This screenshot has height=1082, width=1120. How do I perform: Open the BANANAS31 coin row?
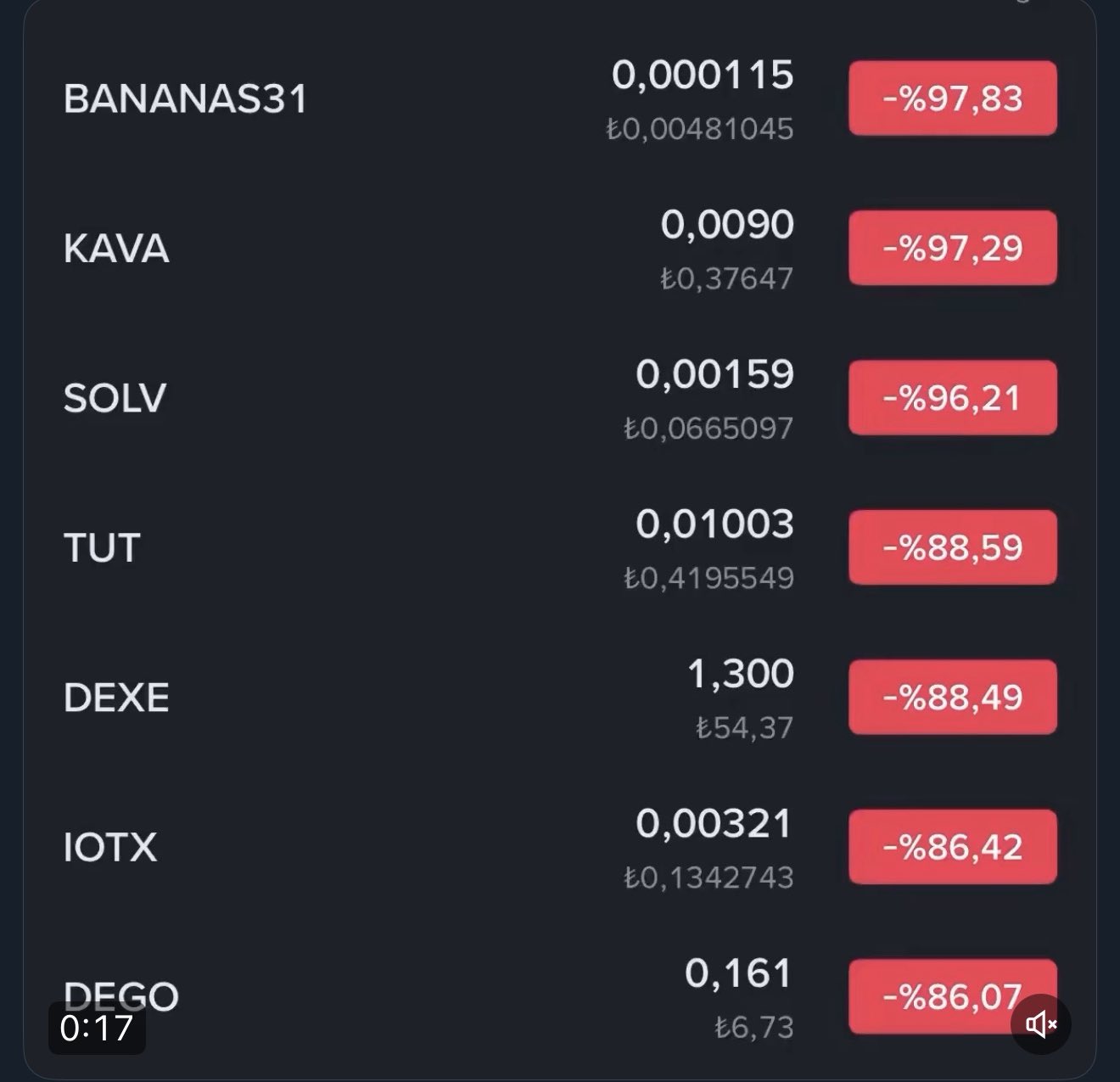[x=185, y=98]
